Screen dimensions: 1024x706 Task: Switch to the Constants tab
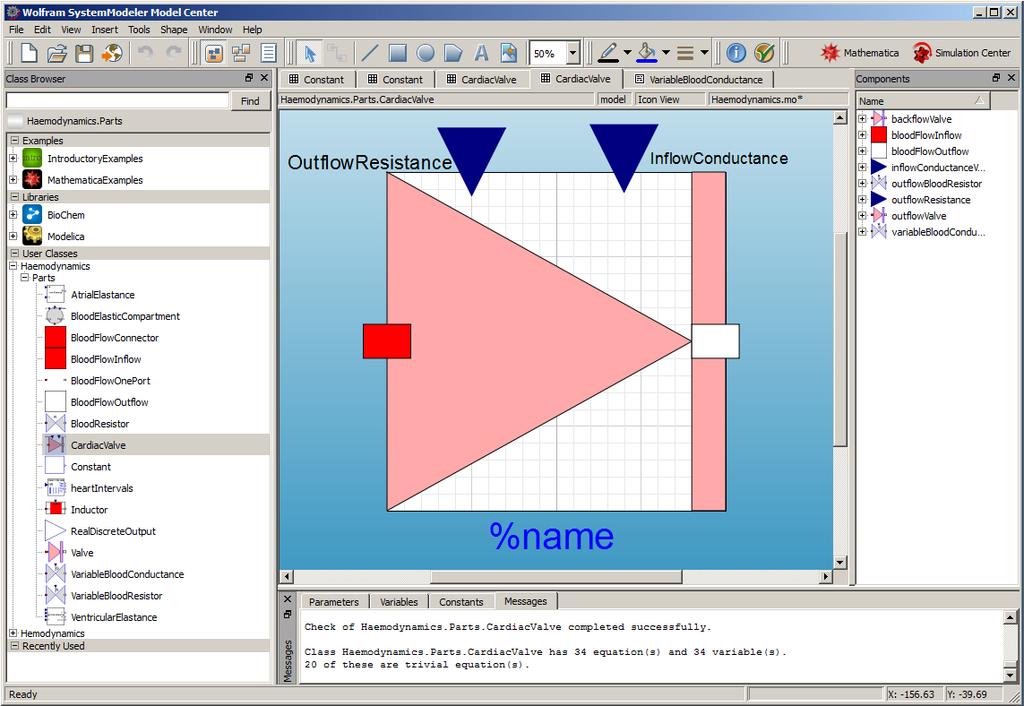click(461, 602)
